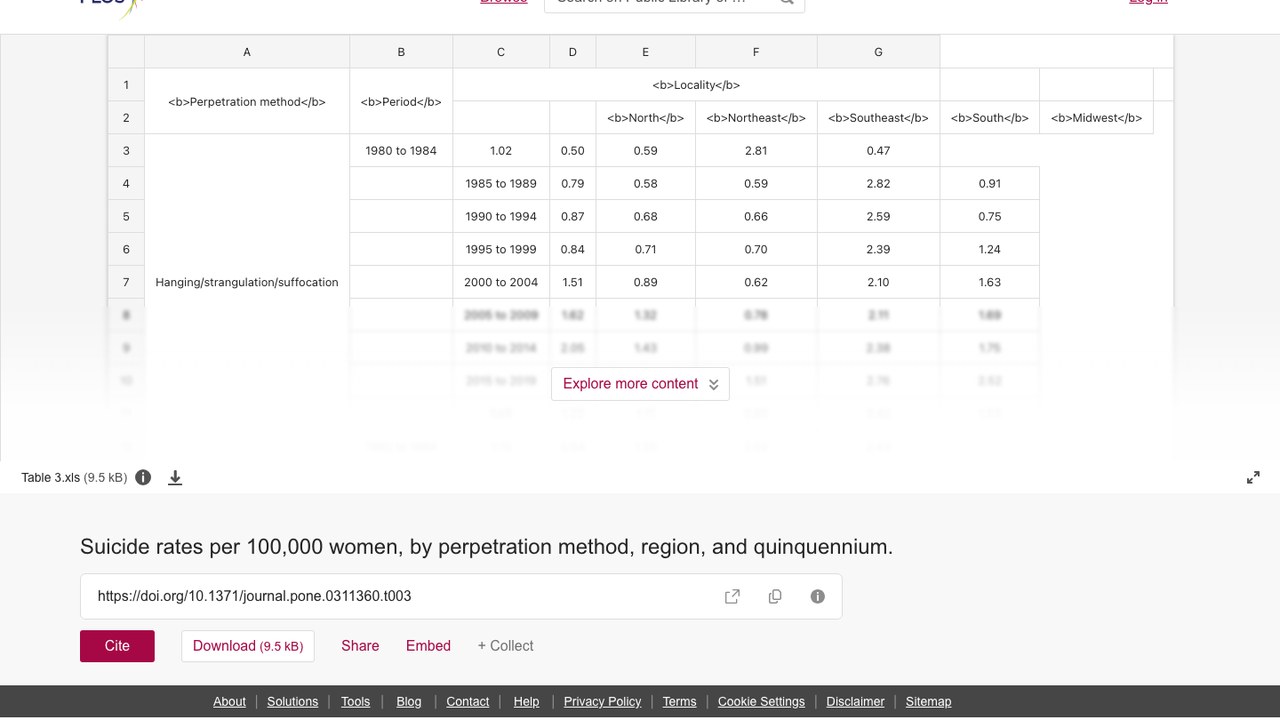1280x720 pixels.
Task: Expand Explore more content
Action: point(640,384)
